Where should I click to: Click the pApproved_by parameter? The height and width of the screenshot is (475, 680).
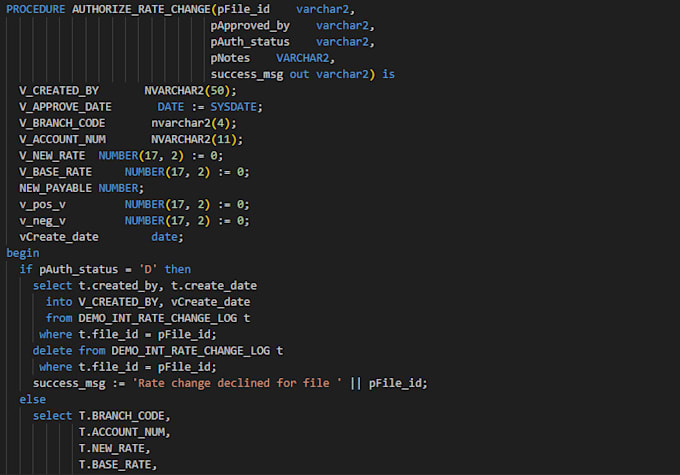[250, 26]
